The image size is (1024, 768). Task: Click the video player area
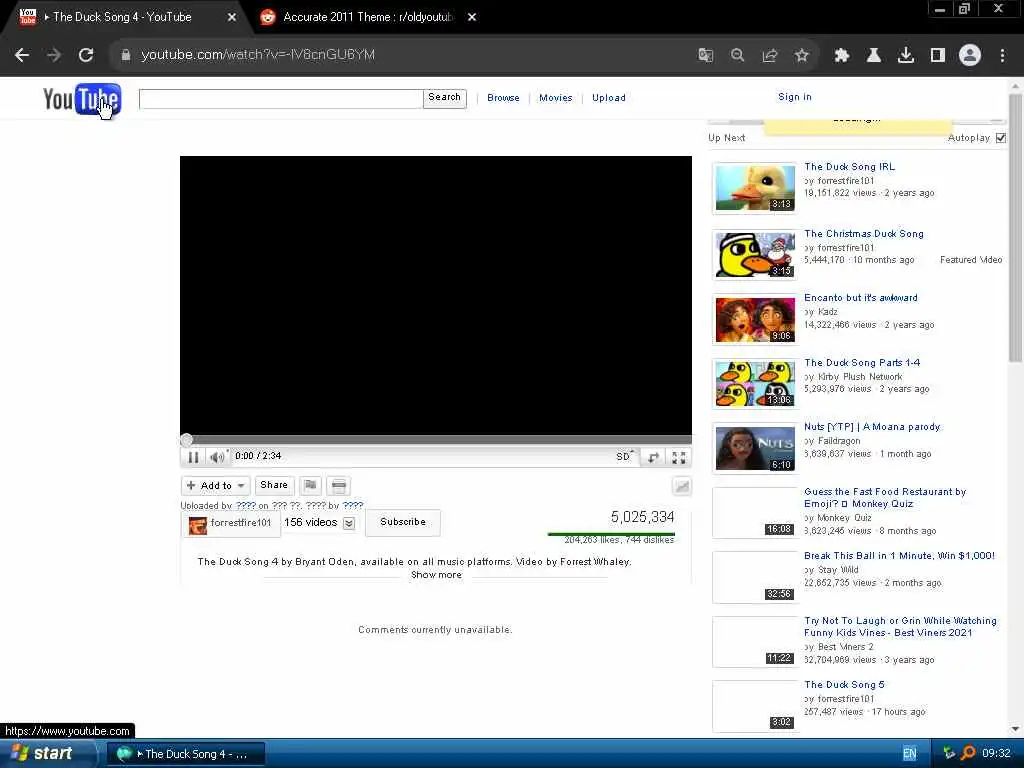pos(436,295)
